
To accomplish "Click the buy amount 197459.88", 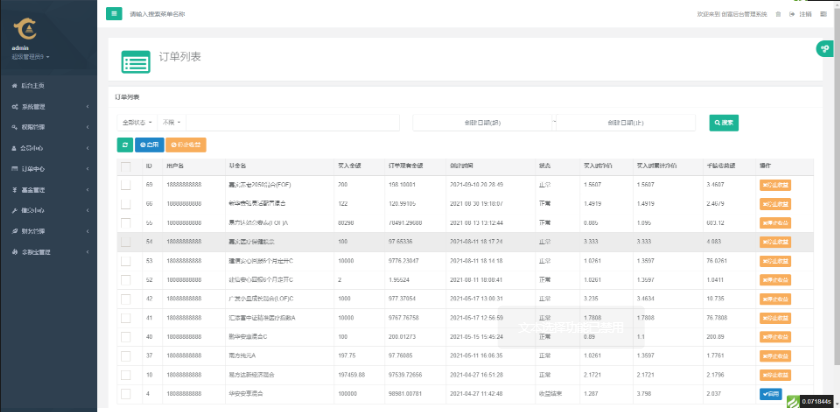I will pyautogui.click(x=351, y=375).
